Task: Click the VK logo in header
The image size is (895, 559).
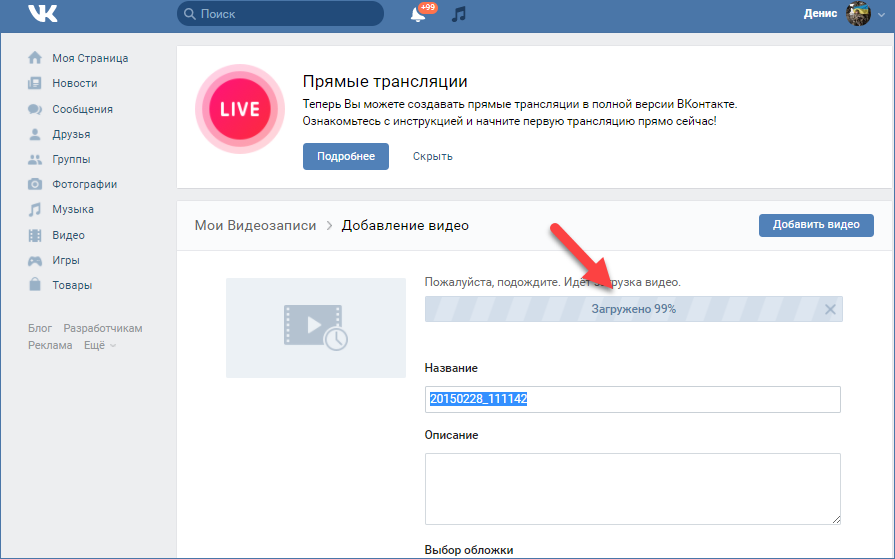Action: coord(43,14)
